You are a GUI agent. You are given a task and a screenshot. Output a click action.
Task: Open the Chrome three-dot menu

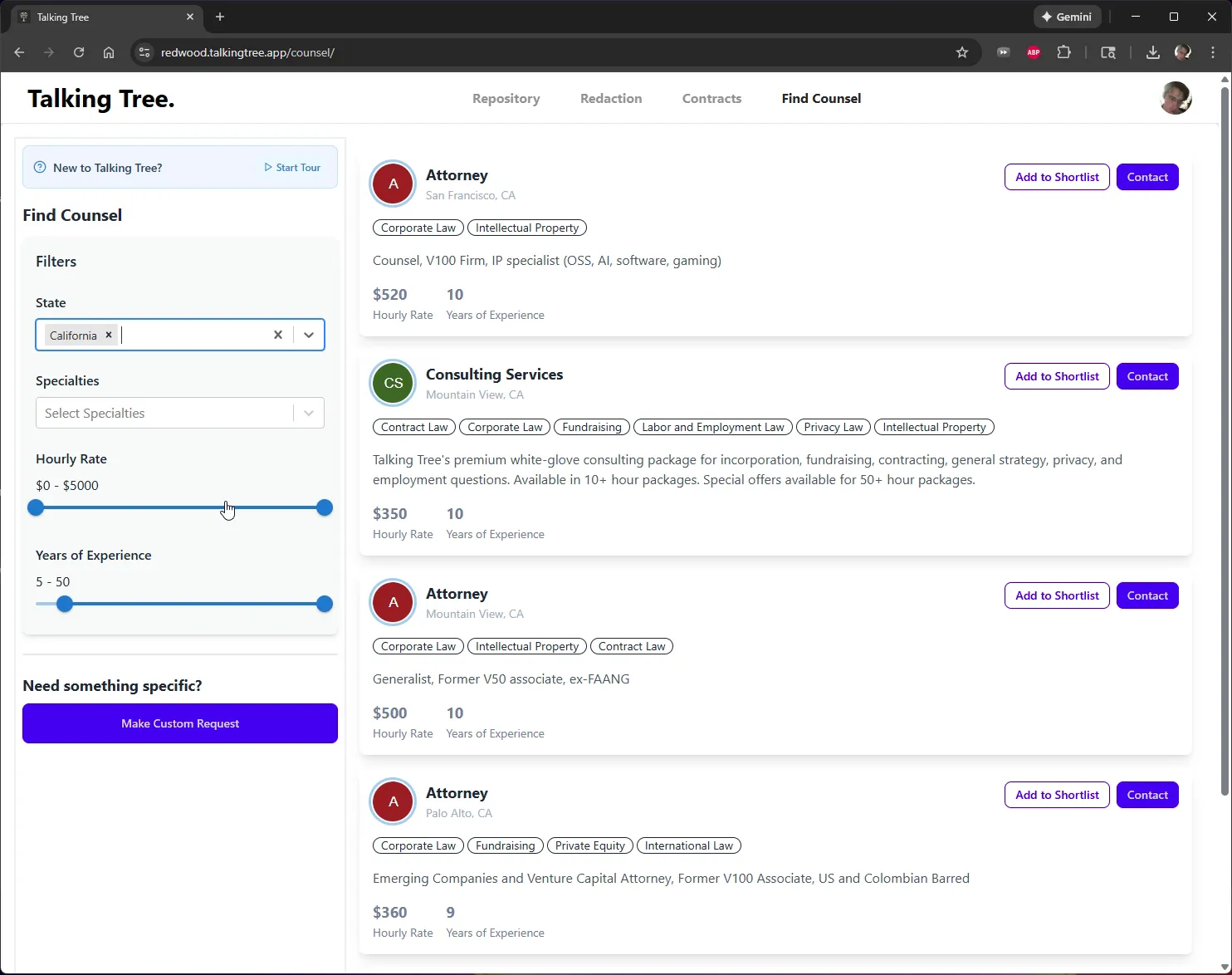(x=1213, y=52)
